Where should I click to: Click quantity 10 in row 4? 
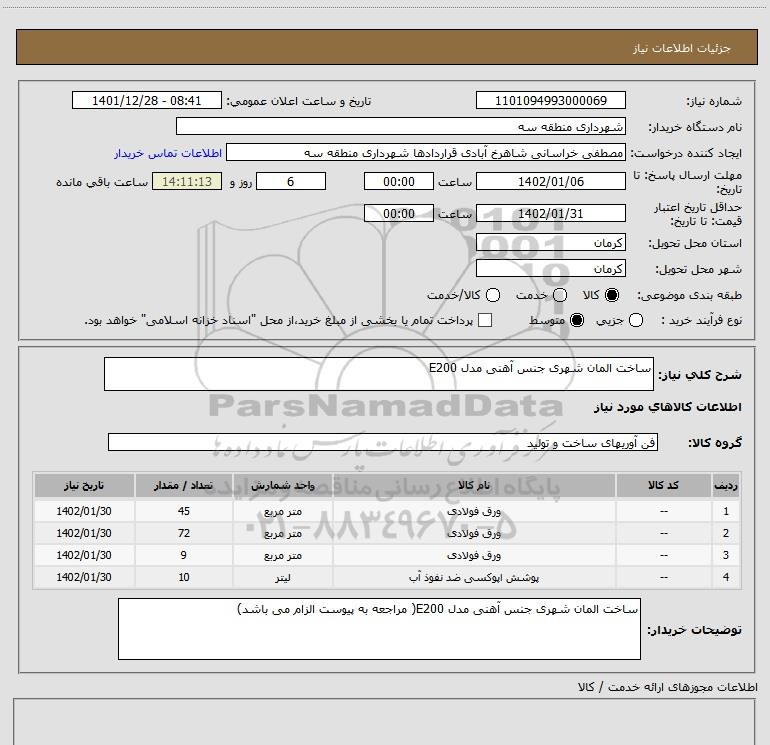click(184, 578)
